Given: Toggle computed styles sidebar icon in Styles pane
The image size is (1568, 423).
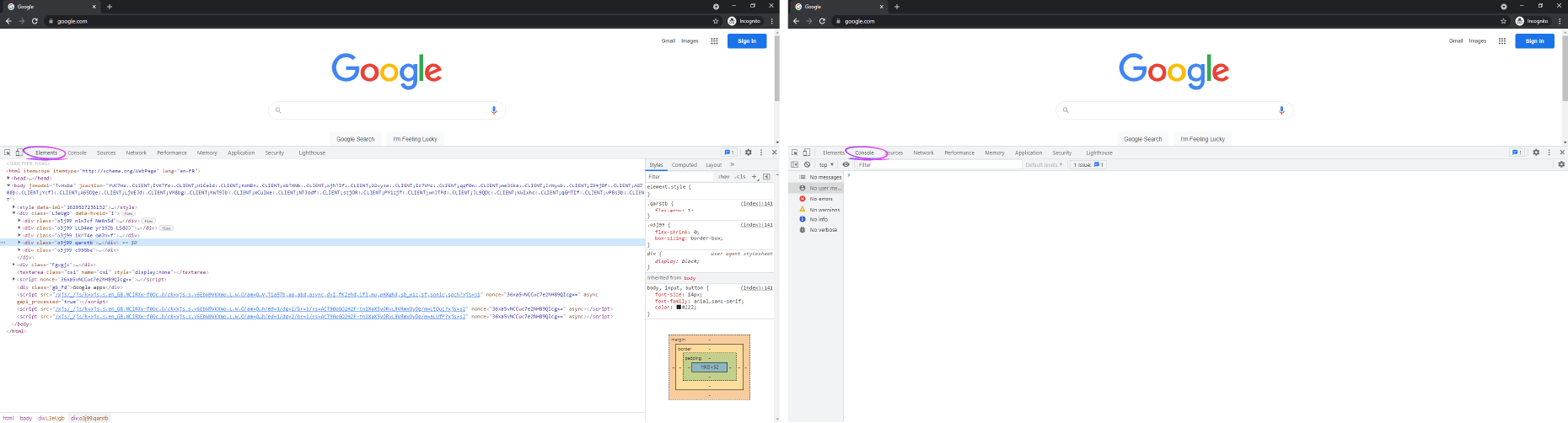Looking at the screenshot, I should 766,177.
